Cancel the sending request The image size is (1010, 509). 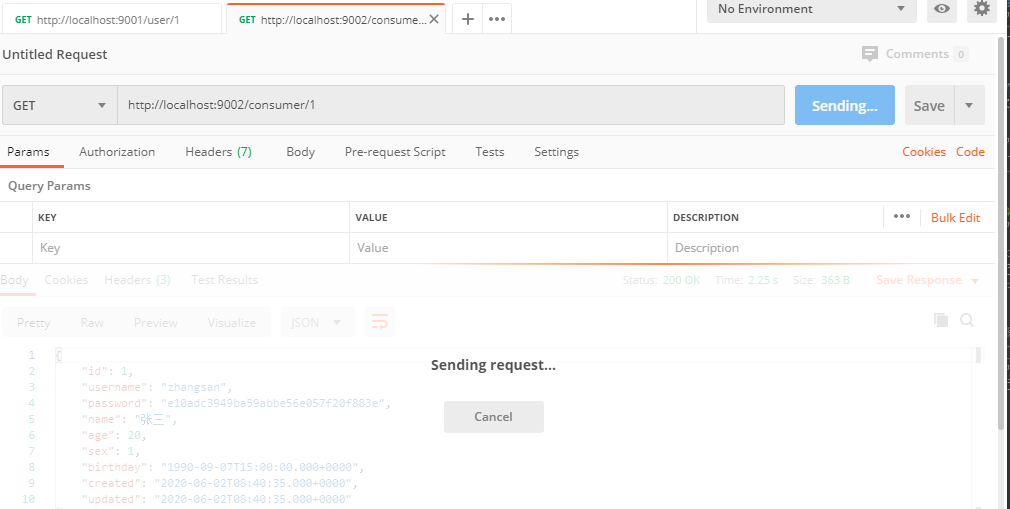[x=493, y=417]
